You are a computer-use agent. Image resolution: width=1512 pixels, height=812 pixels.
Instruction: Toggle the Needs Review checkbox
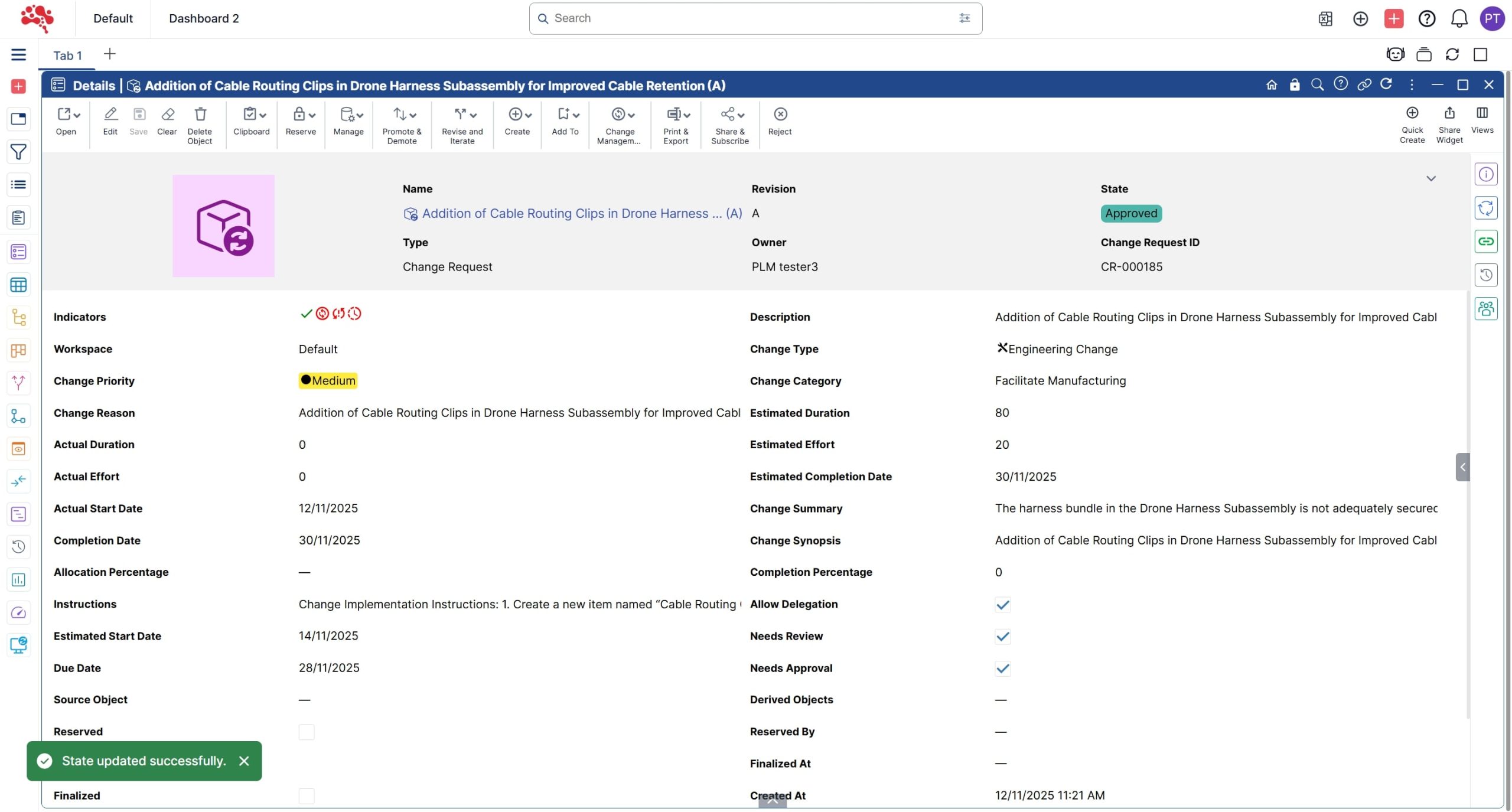pyautogui.click(x=1002, y=637)
